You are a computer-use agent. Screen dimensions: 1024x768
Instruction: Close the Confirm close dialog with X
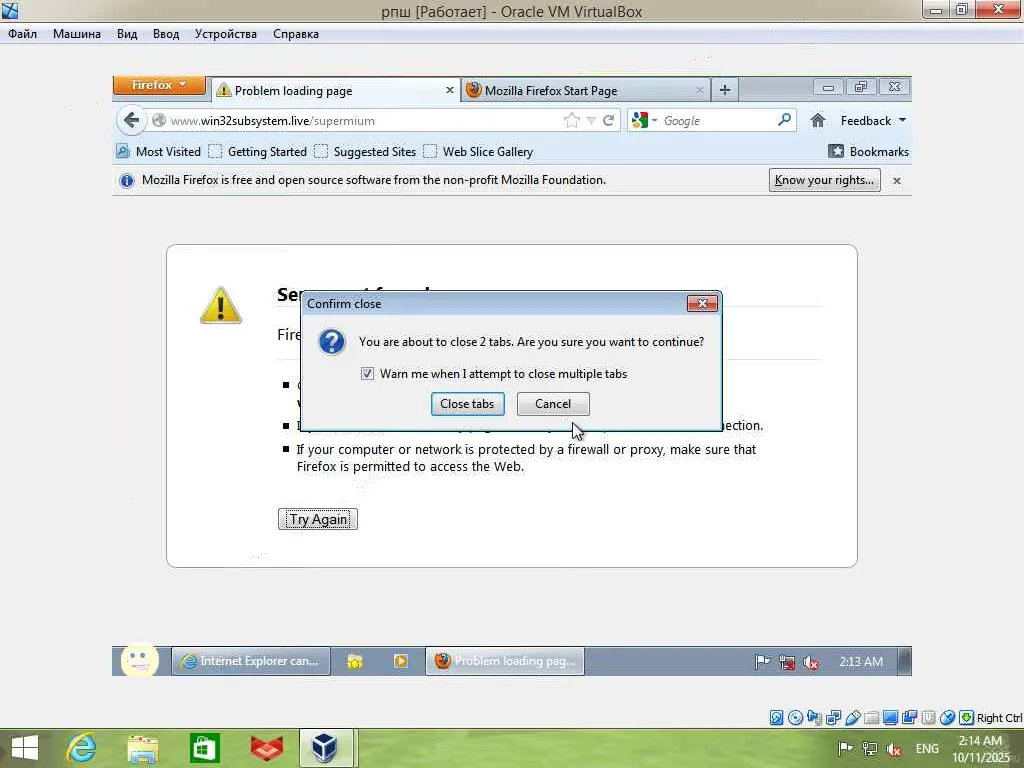click(702, 303)
